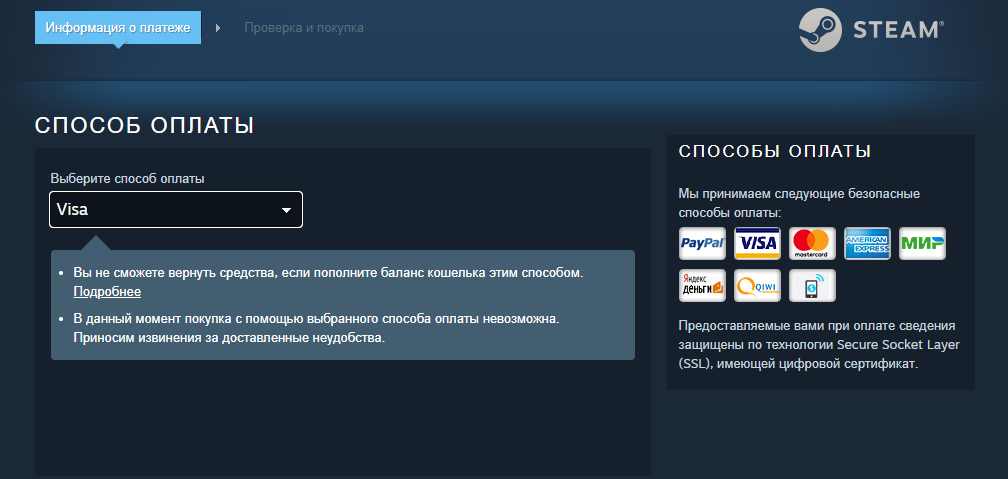Click the МИР card icon

click(922, 243)
